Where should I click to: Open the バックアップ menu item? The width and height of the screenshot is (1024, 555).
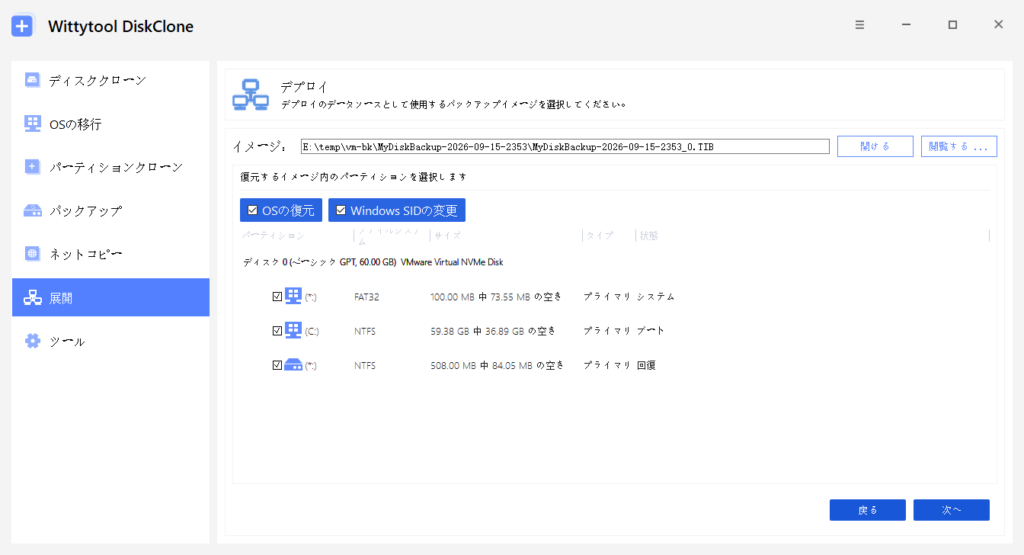[110, 211]
